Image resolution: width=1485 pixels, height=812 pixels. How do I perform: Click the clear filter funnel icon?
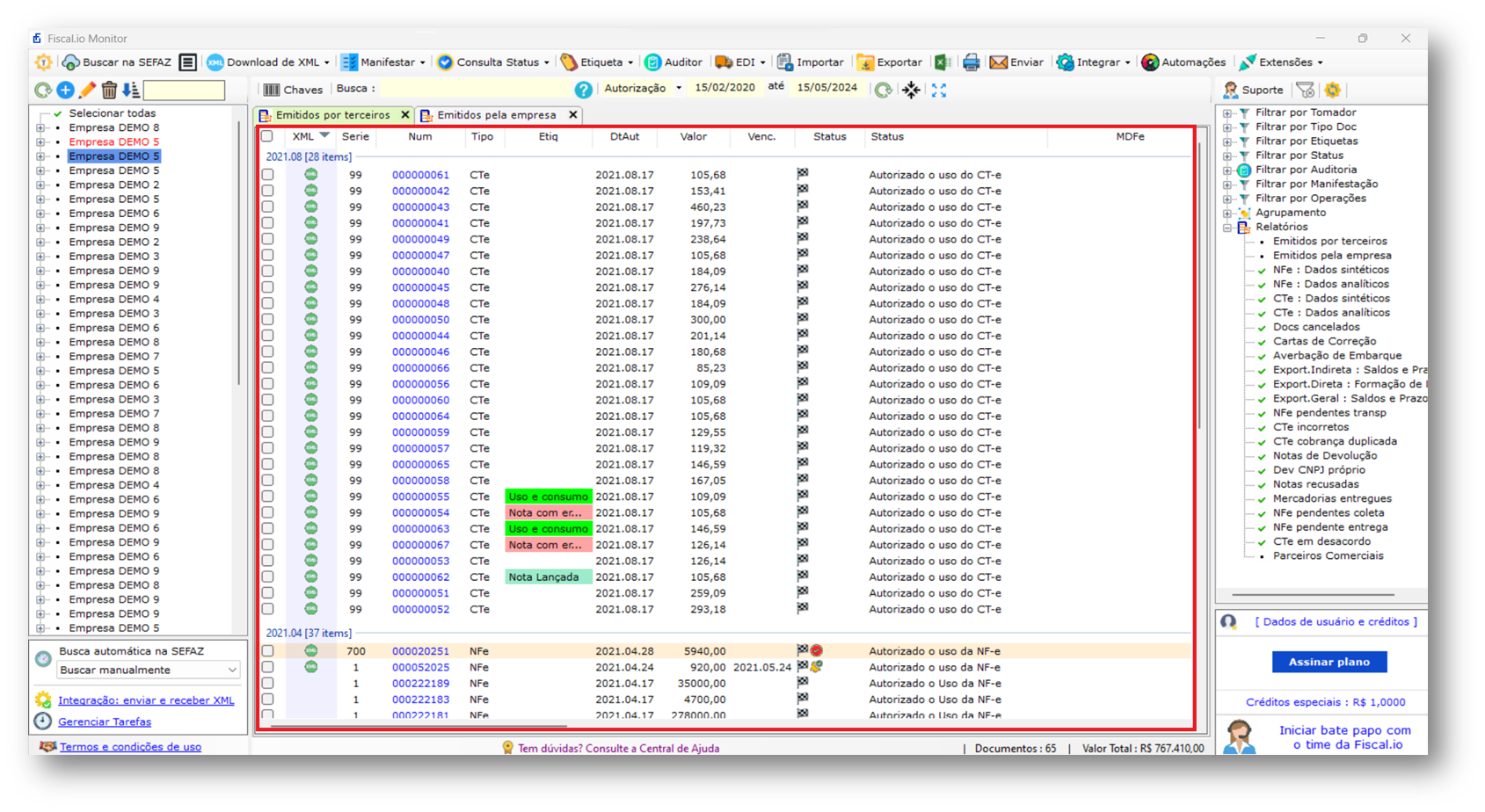[1306, 90]
